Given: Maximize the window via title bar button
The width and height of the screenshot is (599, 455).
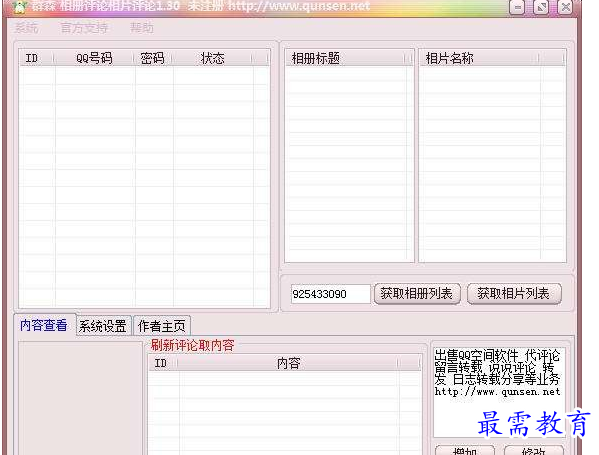Looking at the screenshot, I should (541, 7).
